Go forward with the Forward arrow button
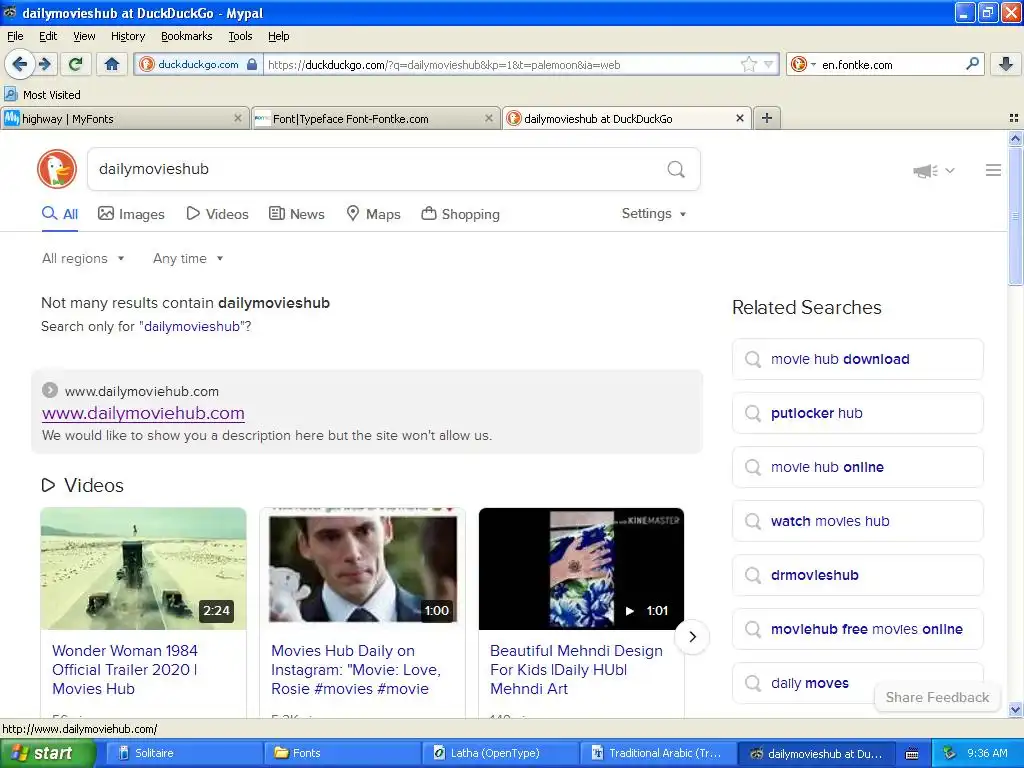 (44, 64)
